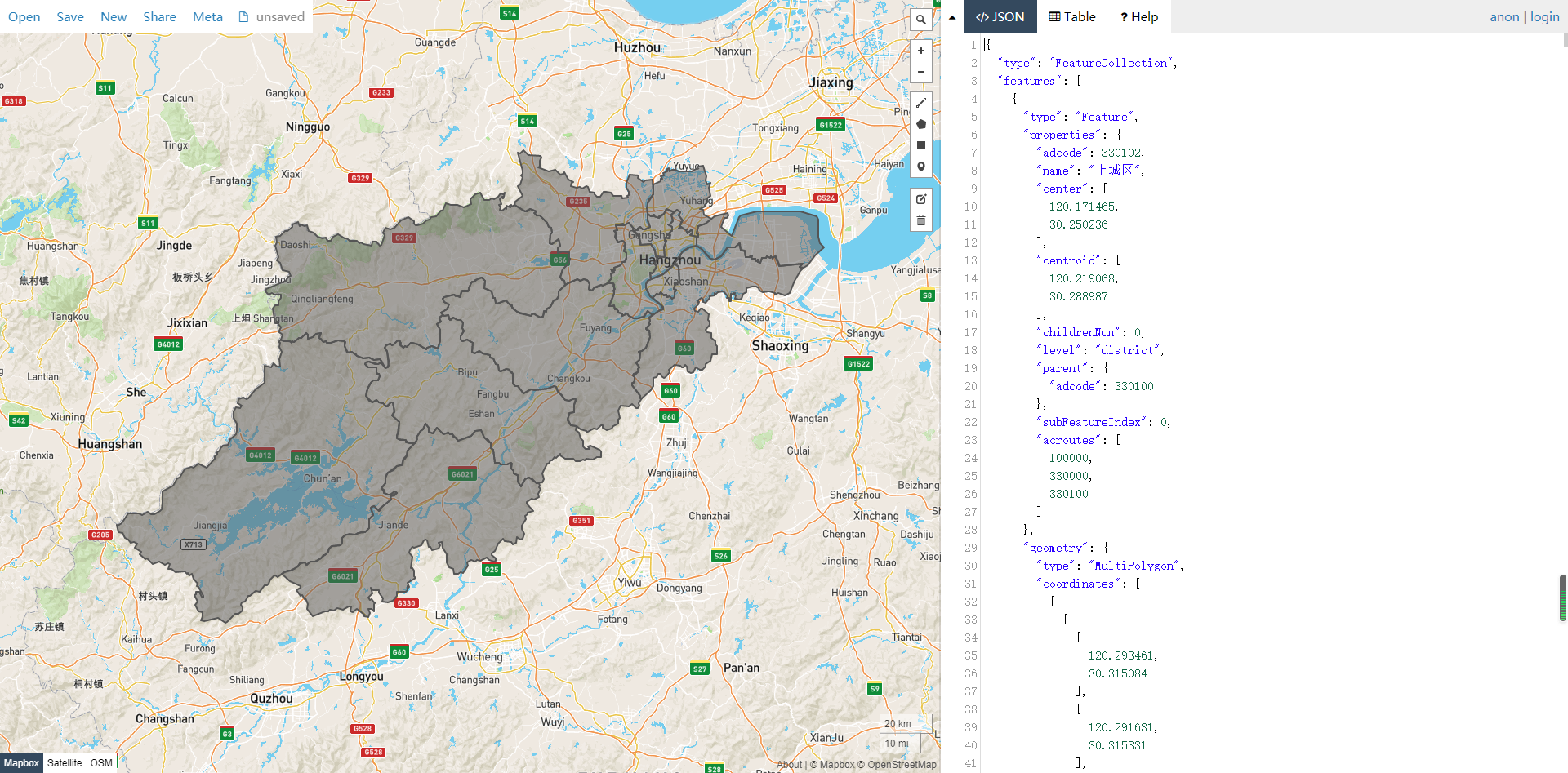Zoom out using the minus control
1568x773 pixels.
tap(920, 72)
